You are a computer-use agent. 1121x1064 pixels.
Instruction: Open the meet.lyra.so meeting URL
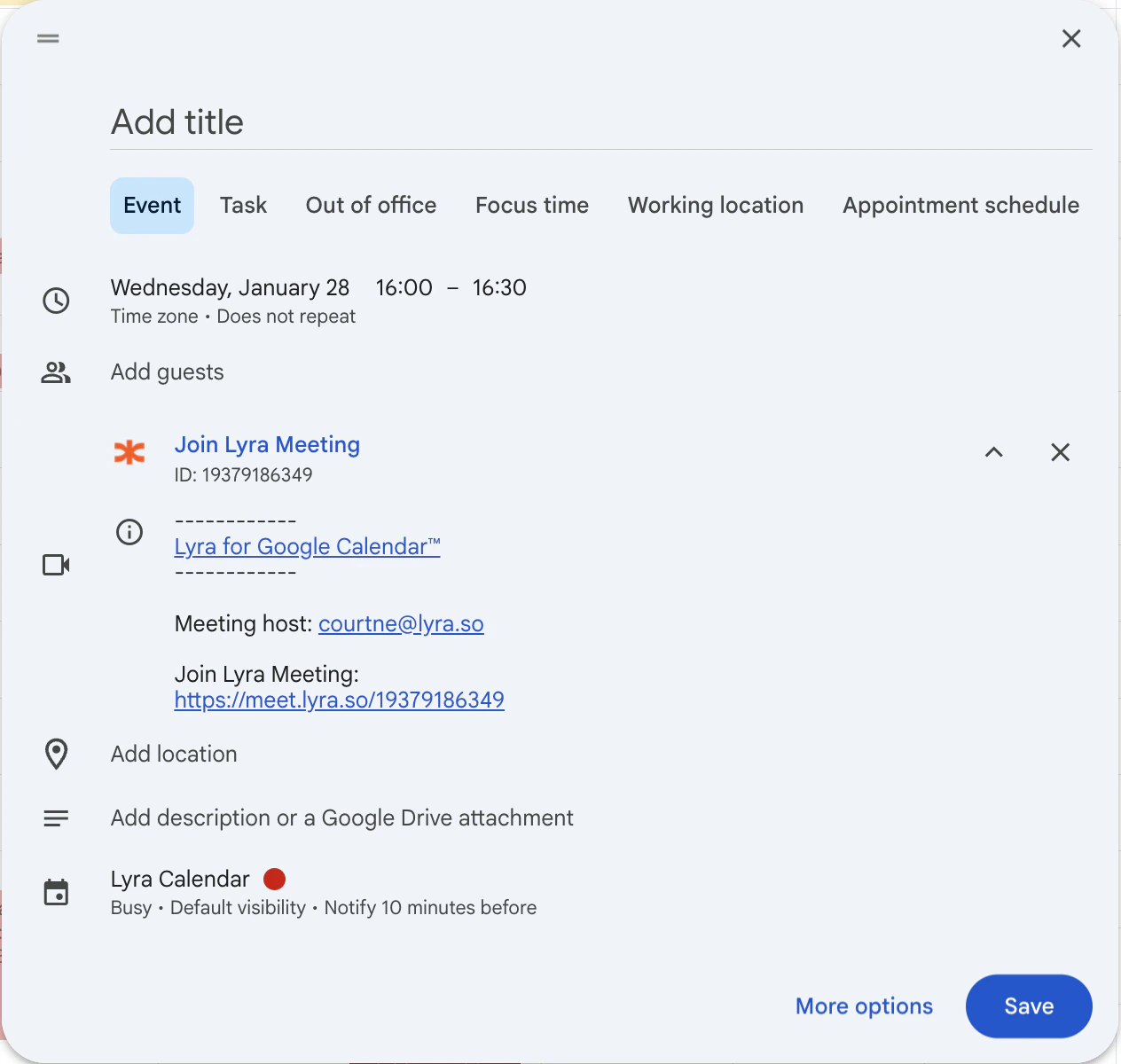[339, 700]
